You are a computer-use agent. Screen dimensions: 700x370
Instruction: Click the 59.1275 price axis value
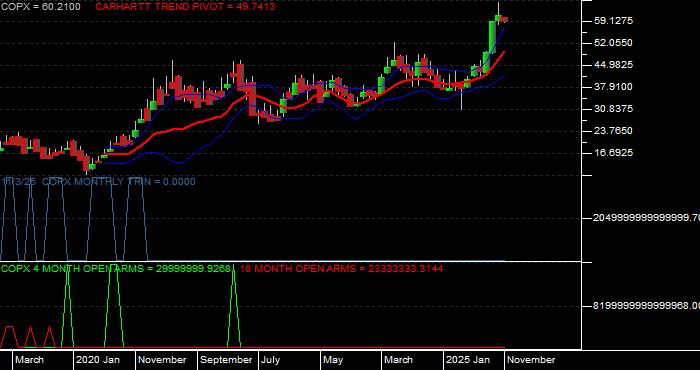(613, 21)
